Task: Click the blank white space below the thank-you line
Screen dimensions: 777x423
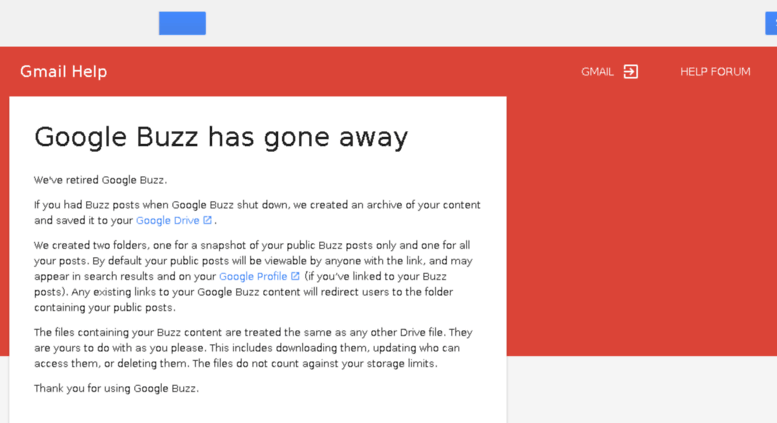Action: tap(257, 410)
